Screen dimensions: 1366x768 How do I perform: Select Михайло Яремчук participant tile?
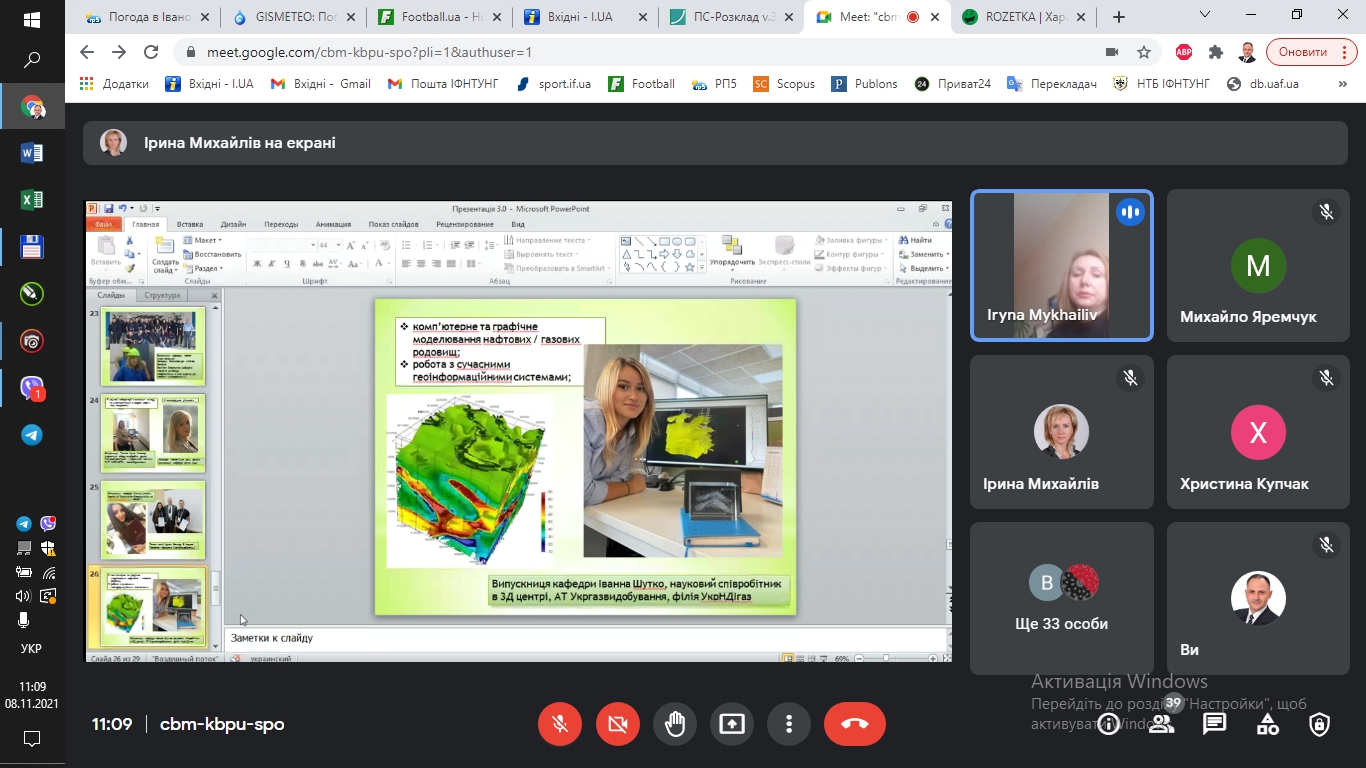1258,266
